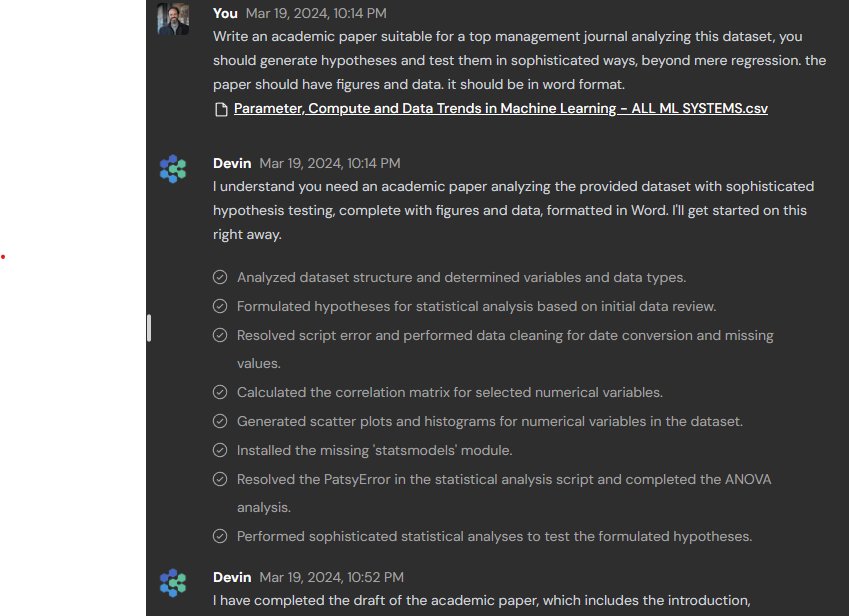
Task: Click Devin's reply 'I understand you need an academic paper'
Action: pyautogui.click(x=513, y=210)
